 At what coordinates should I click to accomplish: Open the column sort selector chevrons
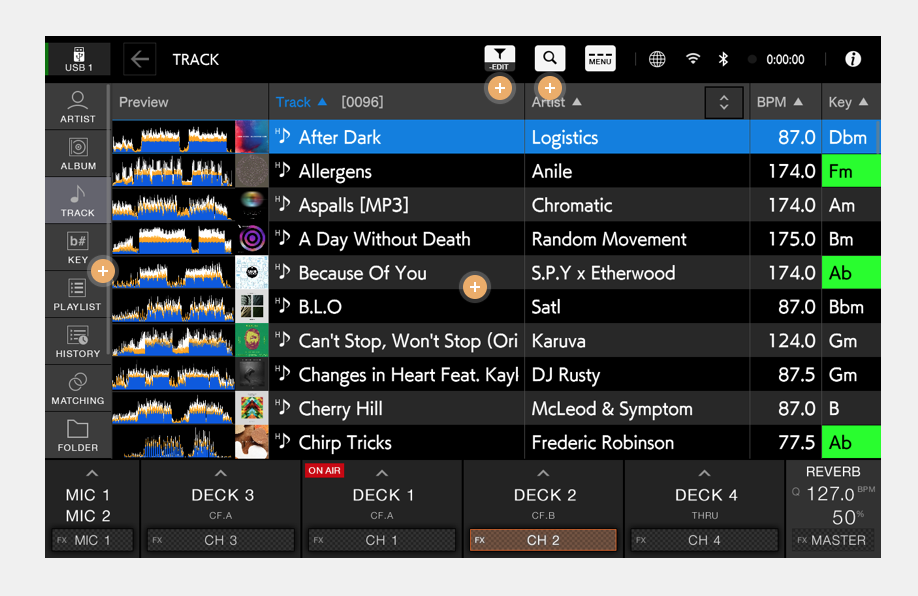[724, 102]
